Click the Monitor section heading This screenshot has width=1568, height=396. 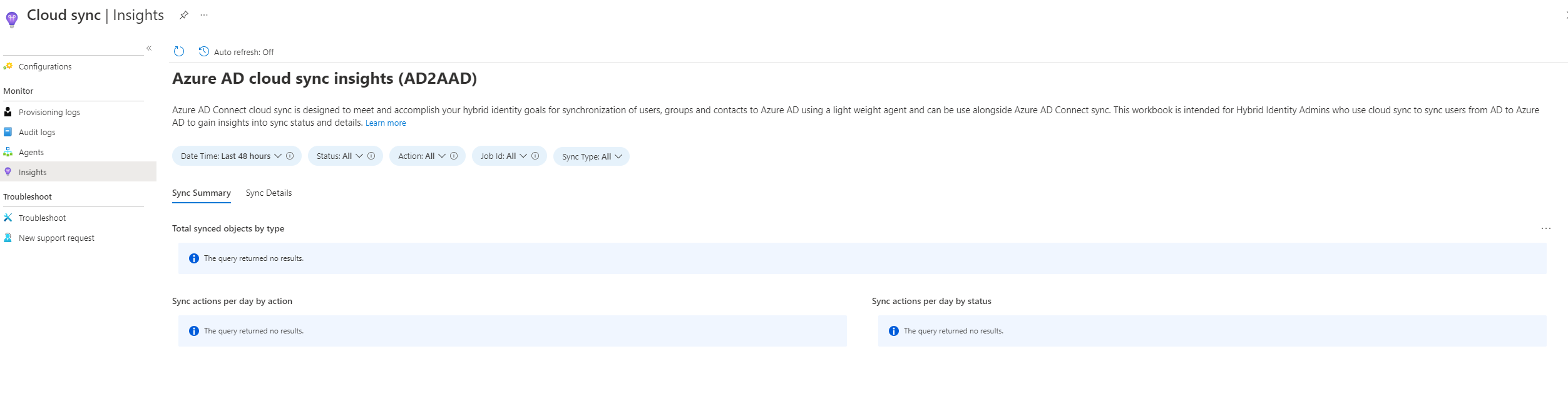18,91
